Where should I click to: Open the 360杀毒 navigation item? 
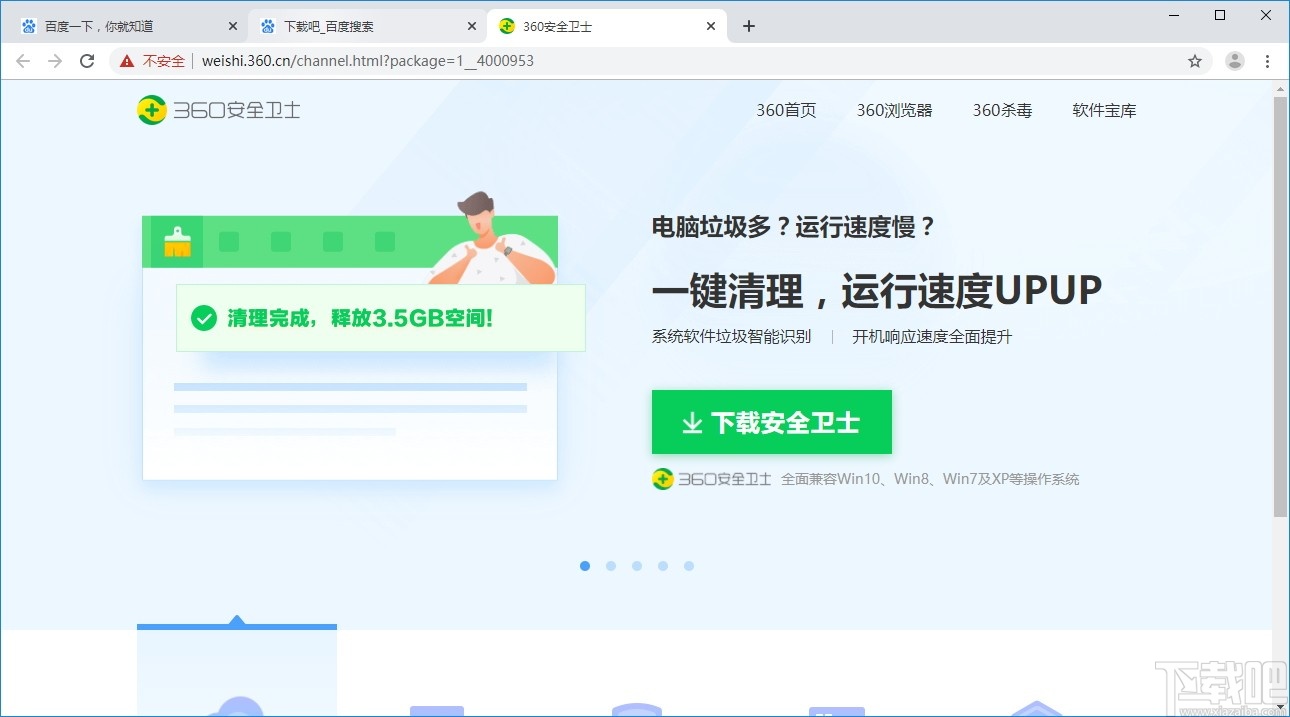point(1002,111)
